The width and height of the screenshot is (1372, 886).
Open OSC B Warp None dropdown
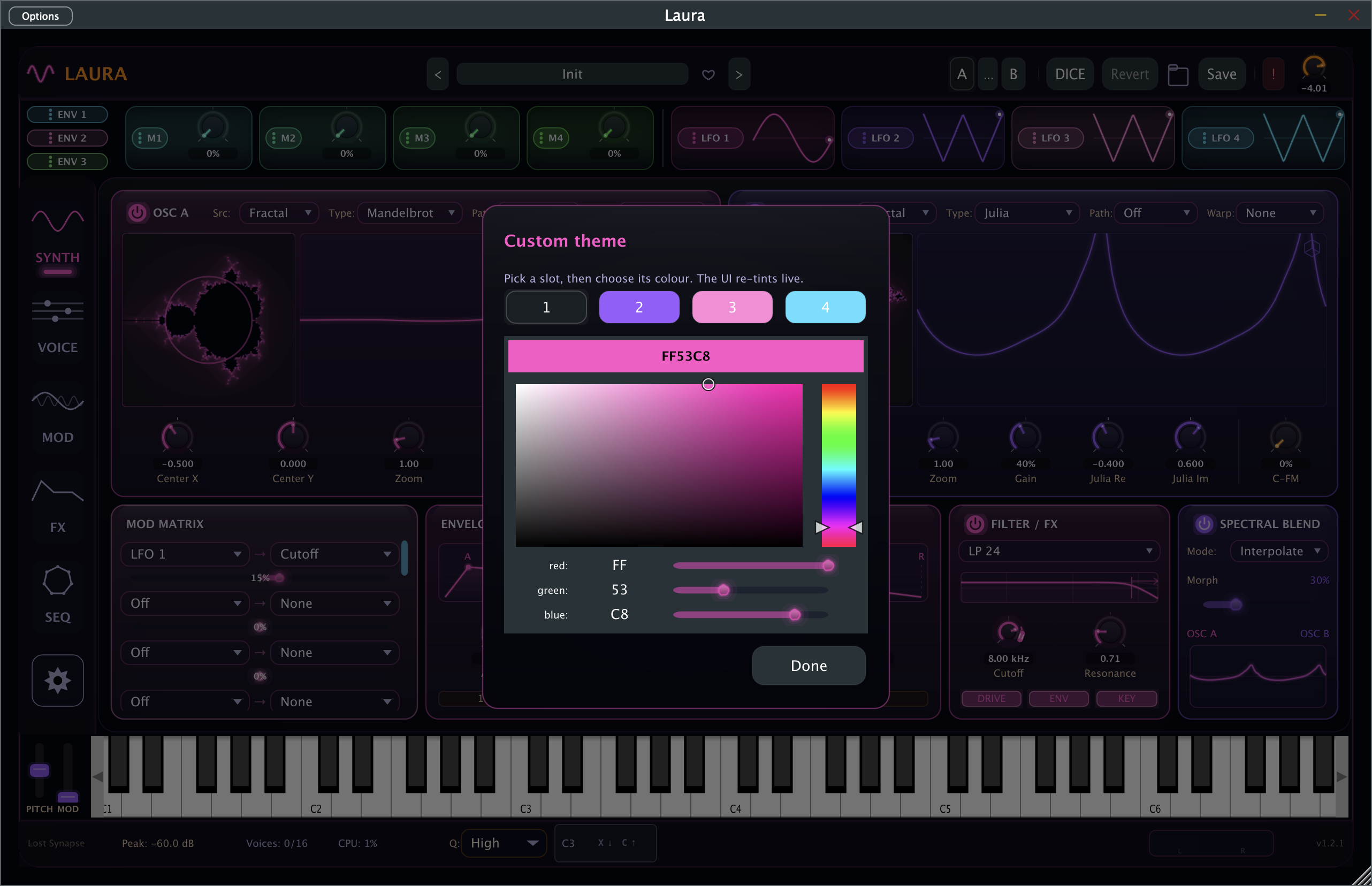(1280, 213)
